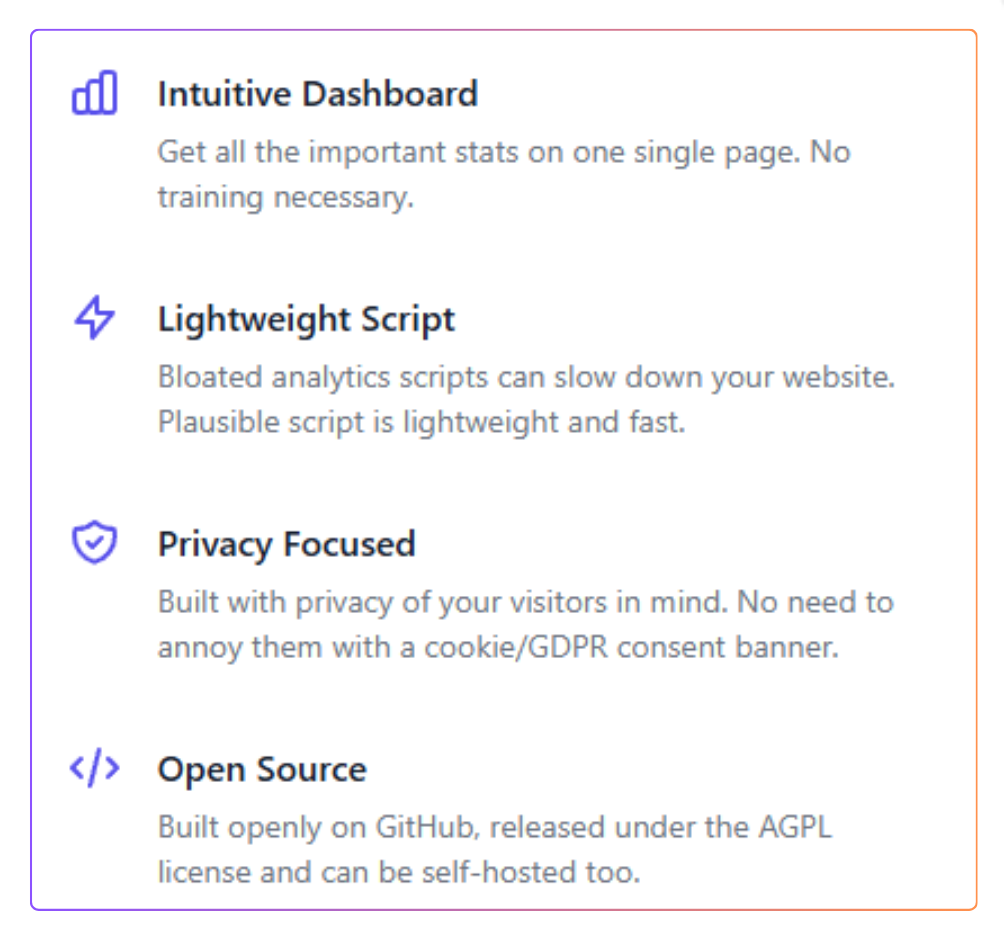Click the word GitHub in Open Source description
This screenshot has width=1004, height=934.
click(x=427, y=827)
